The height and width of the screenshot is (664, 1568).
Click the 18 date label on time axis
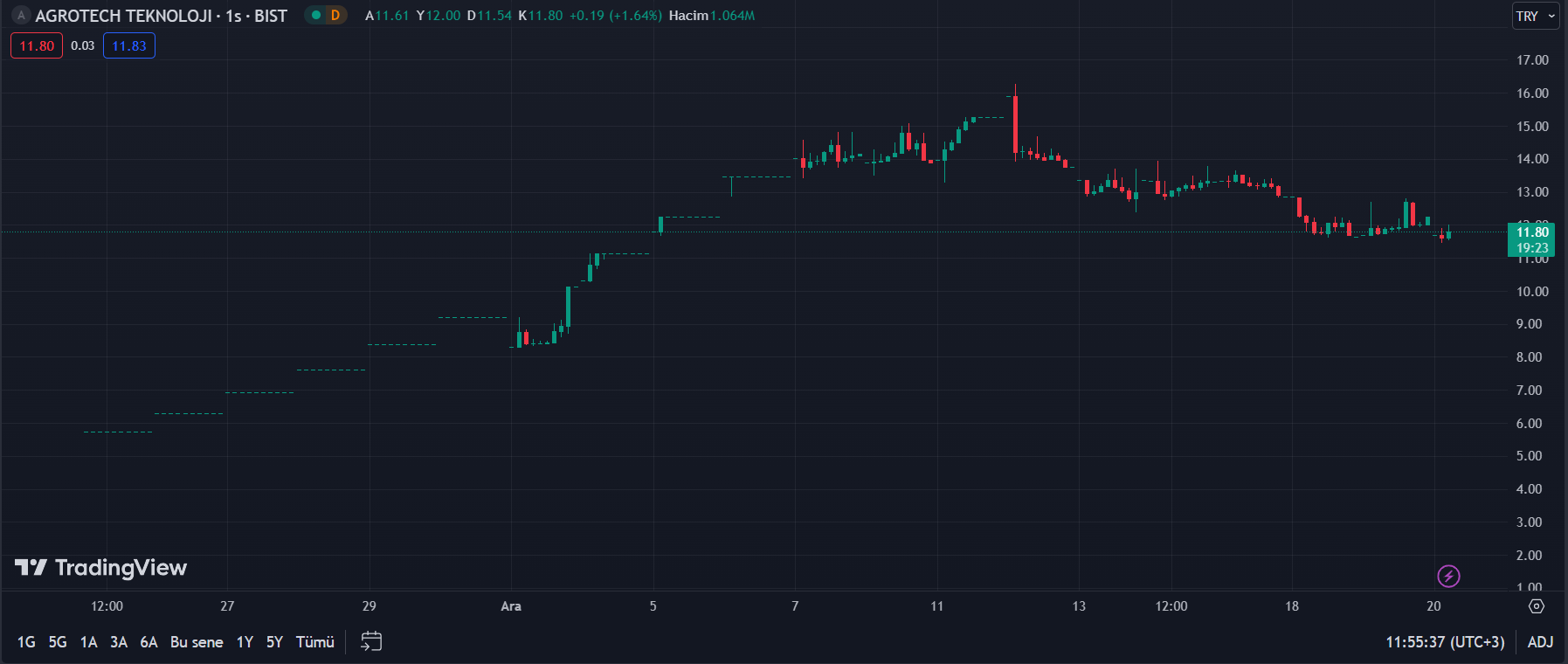(1292, 606)
